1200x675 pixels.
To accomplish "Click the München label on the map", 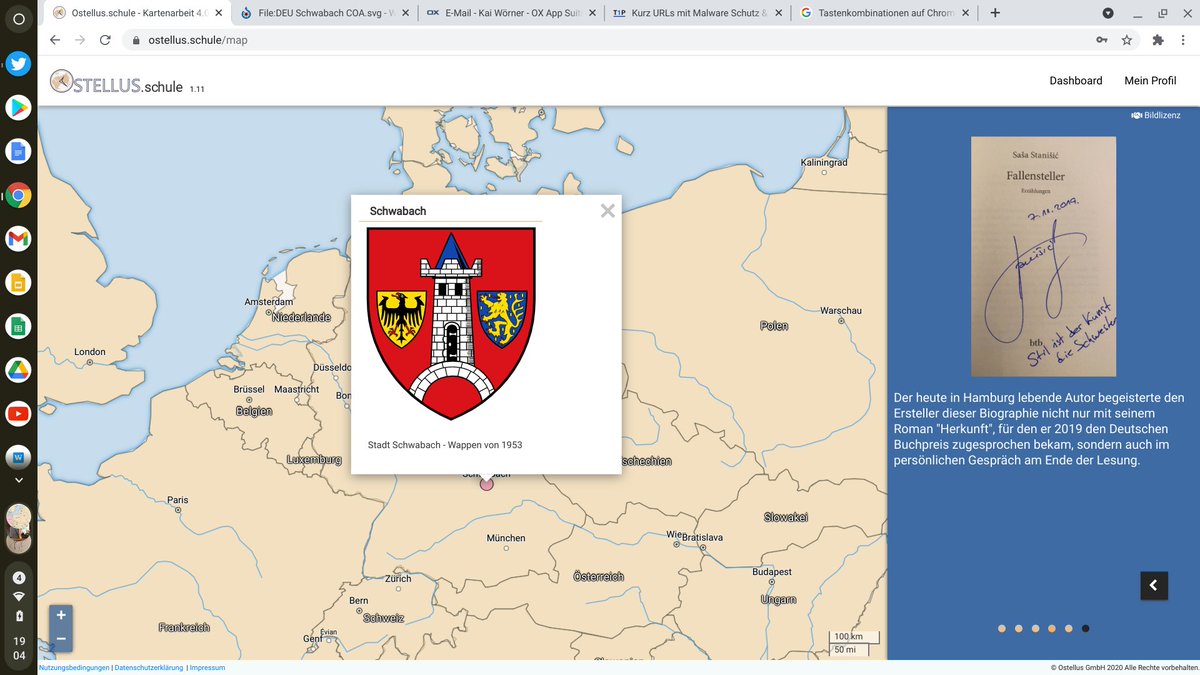I will point(506,538).
